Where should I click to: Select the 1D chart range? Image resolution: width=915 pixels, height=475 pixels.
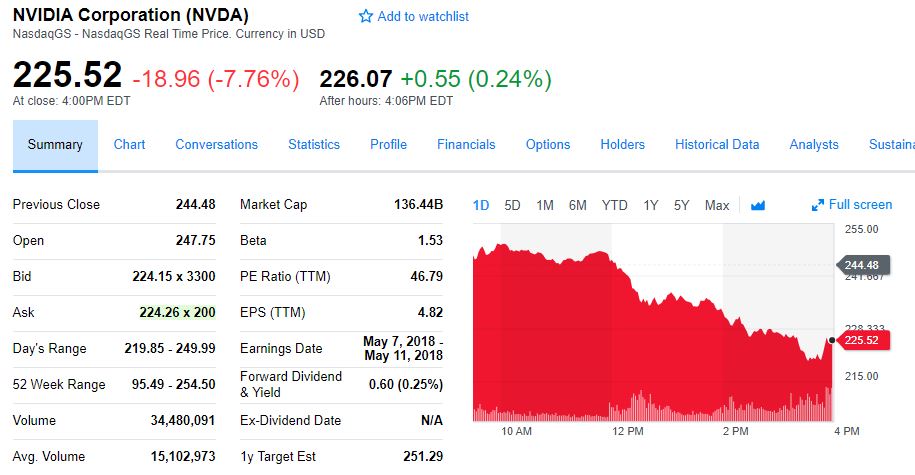[481, 206]
